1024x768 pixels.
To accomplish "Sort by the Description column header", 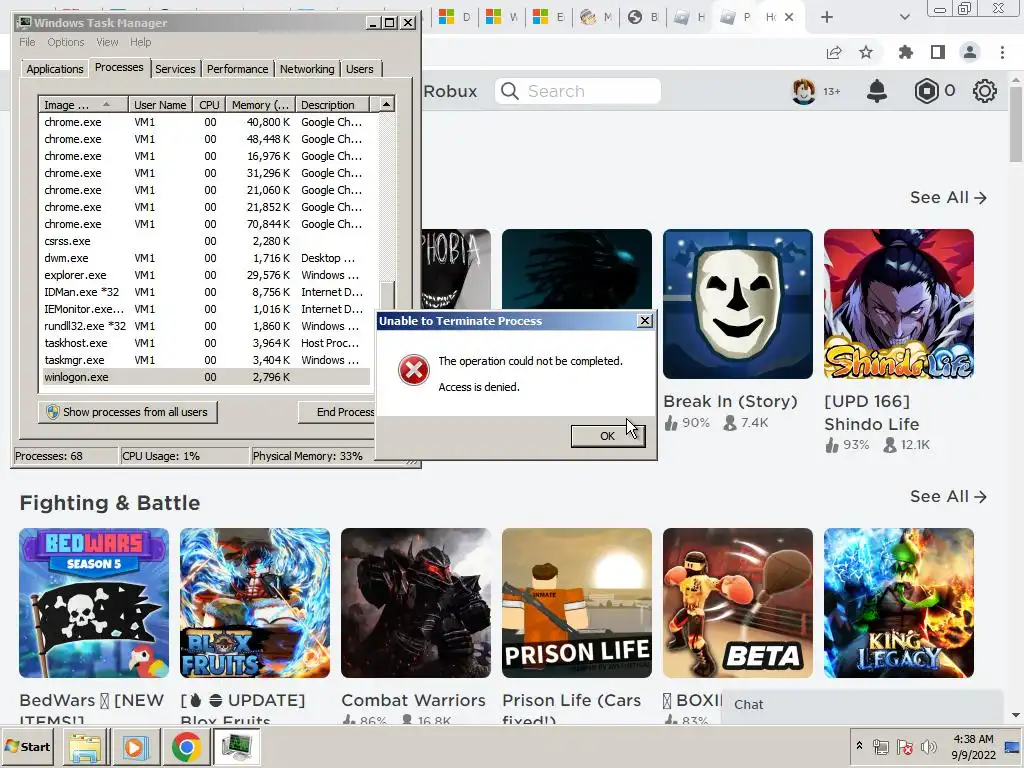I will 332,104.
